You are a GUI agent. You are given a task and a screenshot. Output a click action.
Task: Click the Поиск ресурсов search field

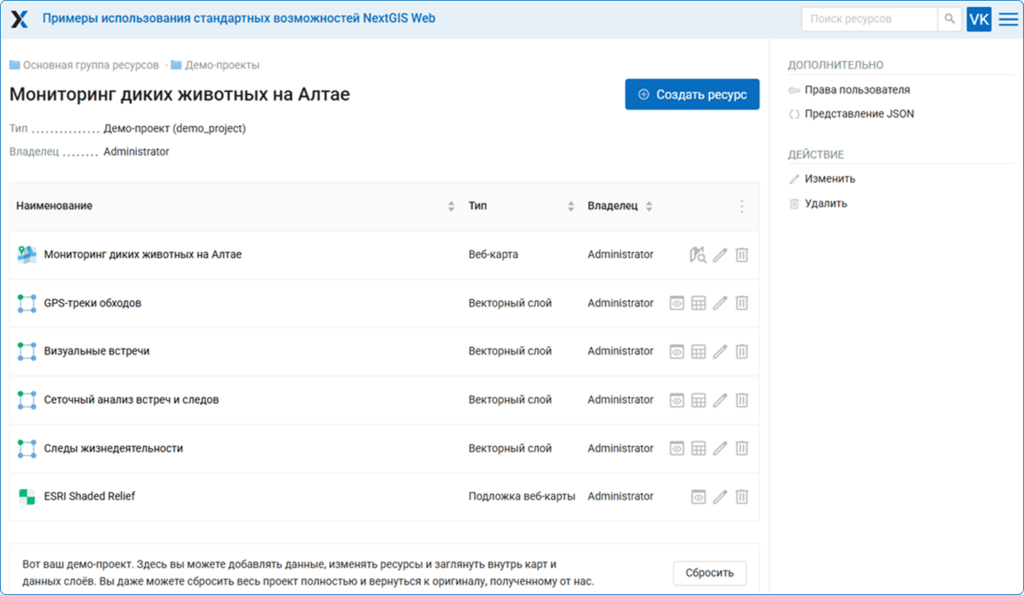pos(869,19)
